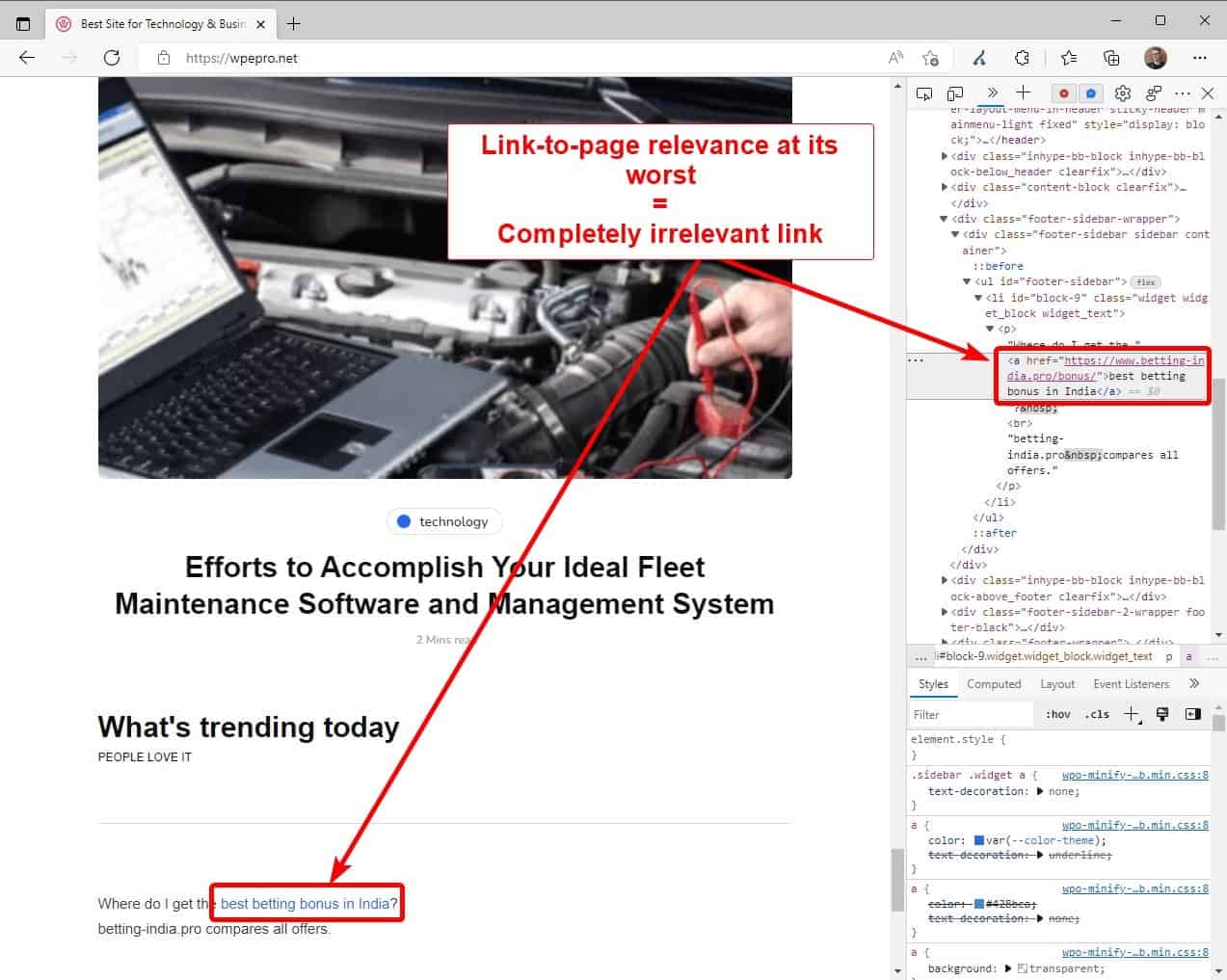This screenshot has height=980, width=1227.
Task: Open the Event Listeners tab
Action: coord(1131,683)
